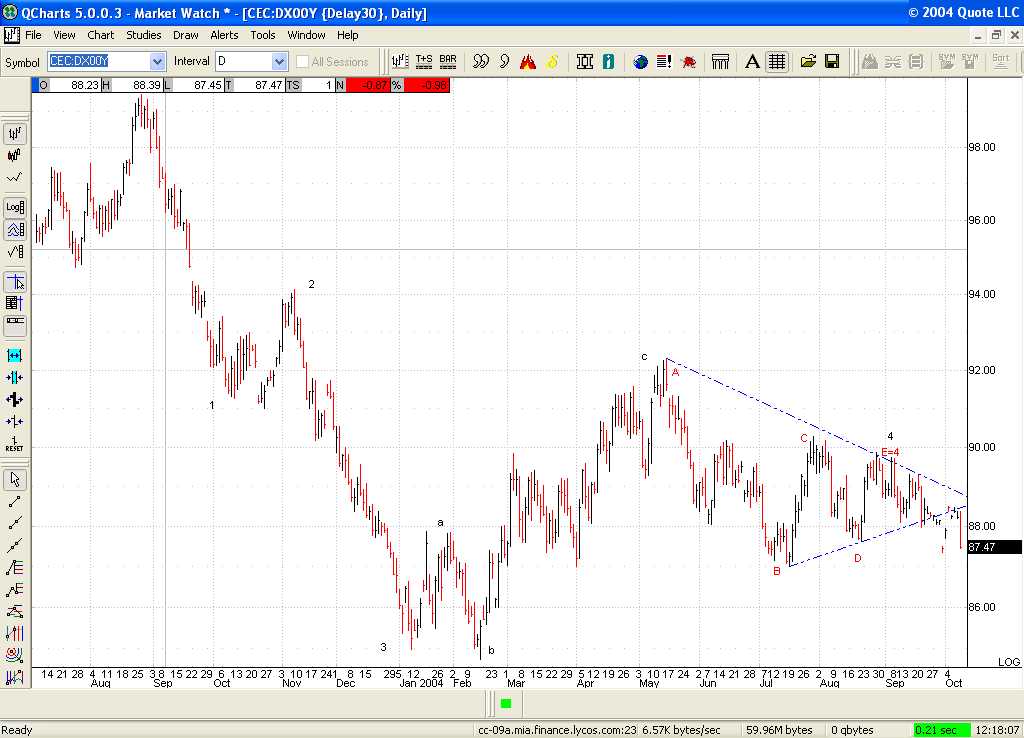This screenshot has width=1024, height=738.
Task: Click the new chart toolbar icon
Action: (400, 62)
